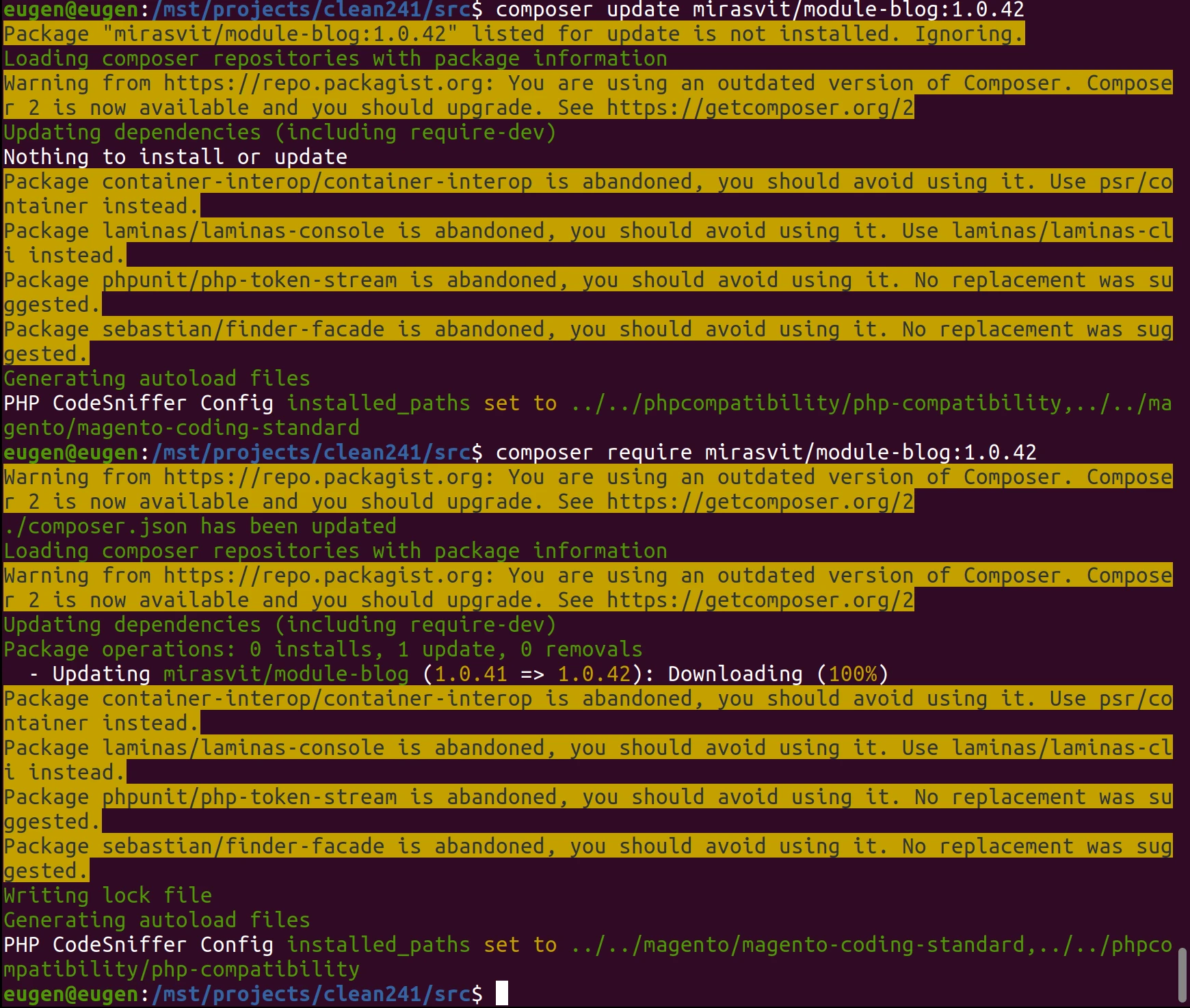The width and height of the screenshot is (1190, 1008).
Task: Click the first 'sebastian/finder-facade is abandoned' warning
Action: [x=588, y=341]
